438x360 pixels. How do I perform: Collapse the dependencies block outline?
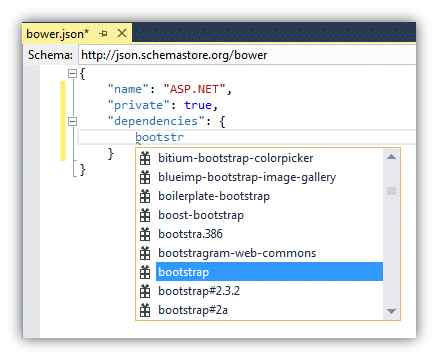[x=72, y=121]
